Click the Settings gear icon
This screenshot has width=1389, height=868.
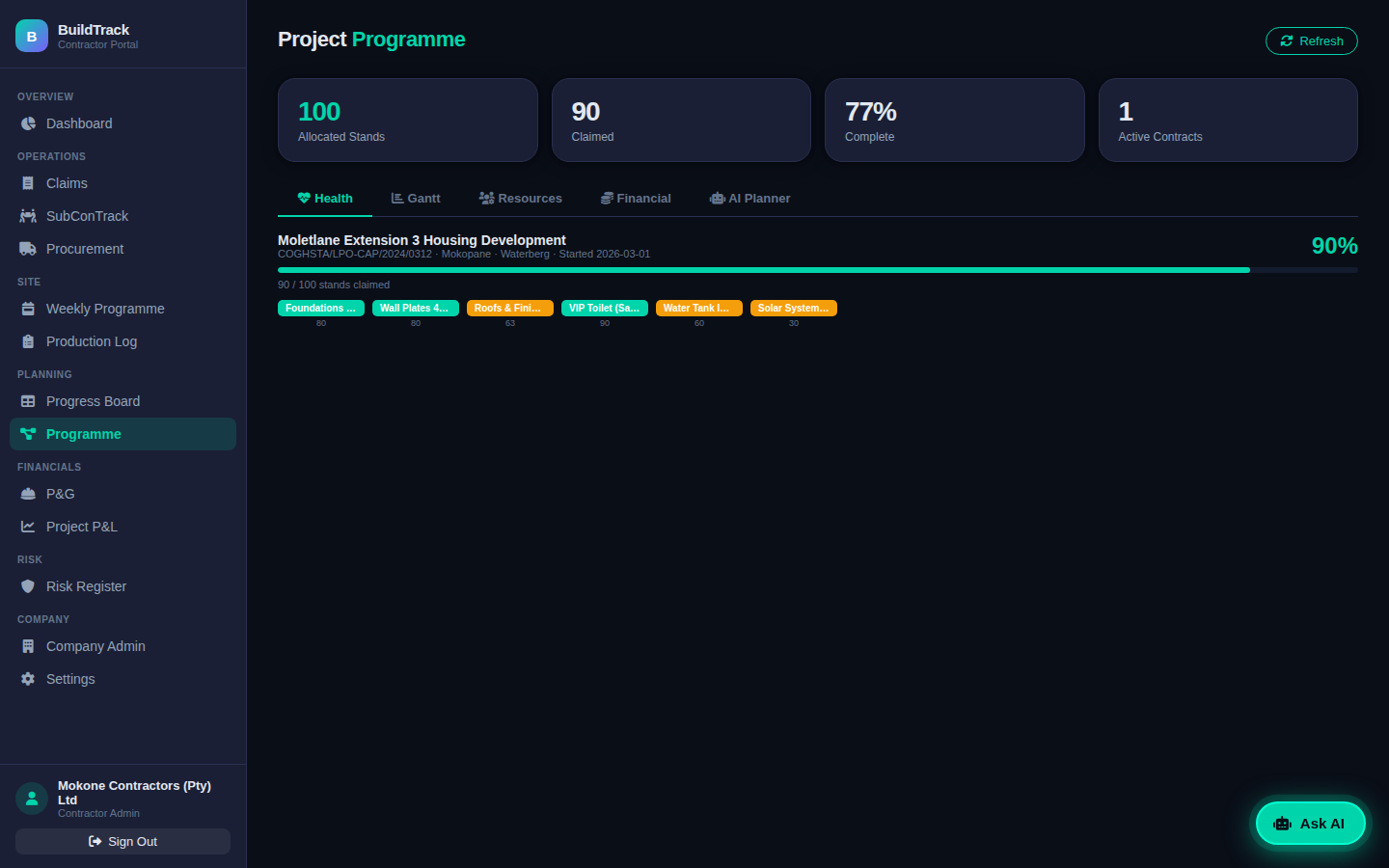pyautogui.click(x=28, y=679)
